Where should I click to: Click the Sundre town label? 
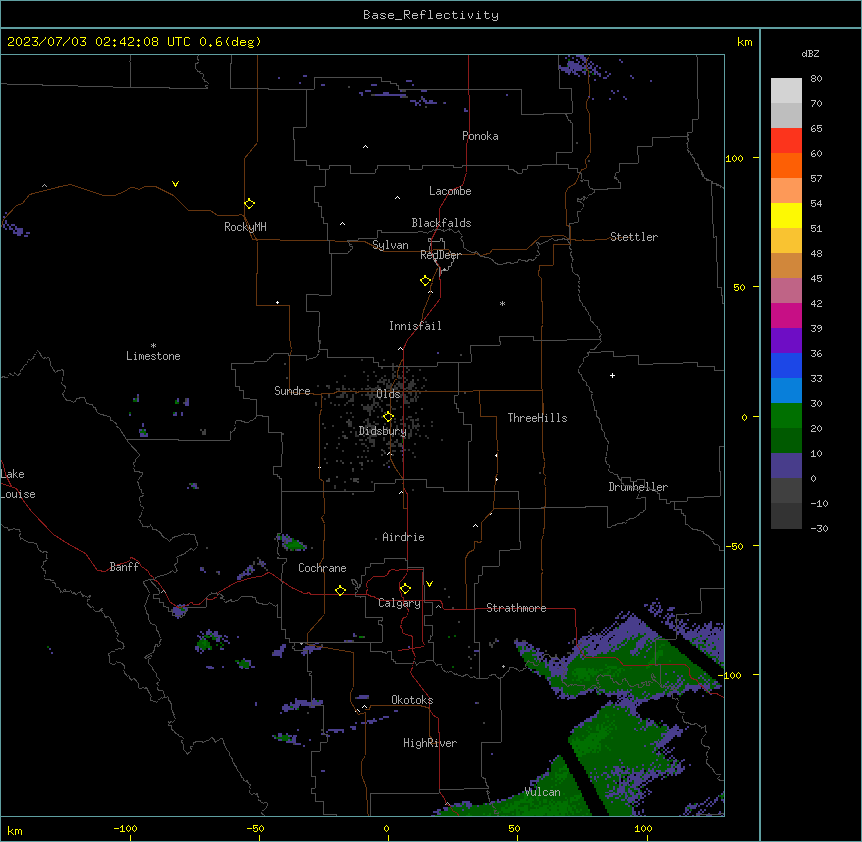click(292, 391)
